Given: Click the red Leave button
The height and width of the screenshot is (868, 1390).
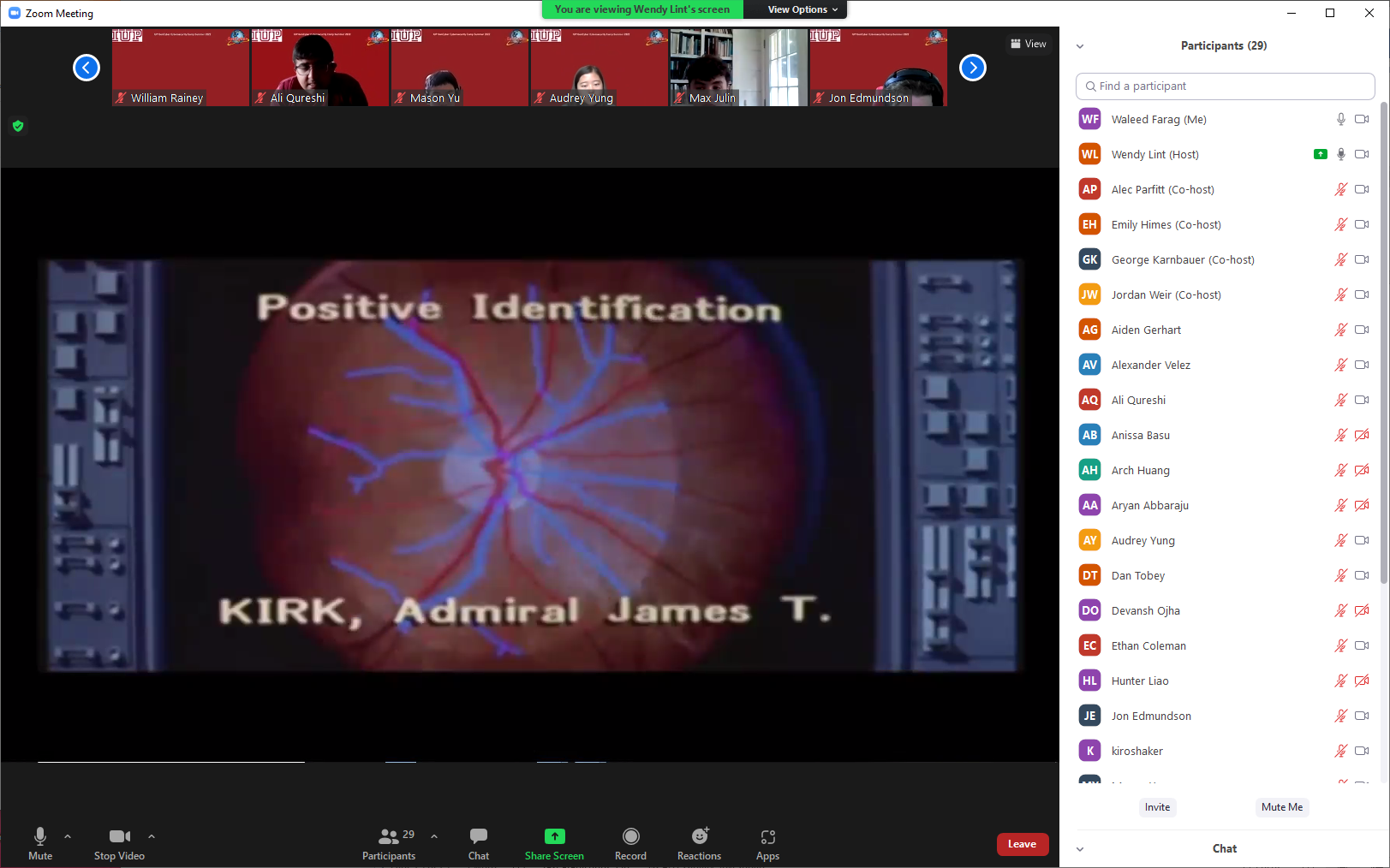Looking at the screenshot, I should point(1023,844).
